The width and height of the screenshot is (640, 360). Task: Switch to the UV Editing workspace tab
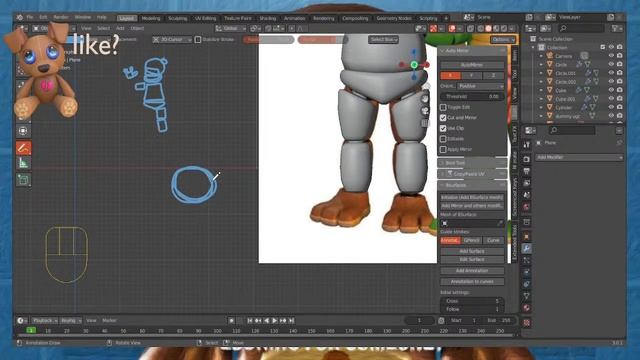[x=205, y=18]
